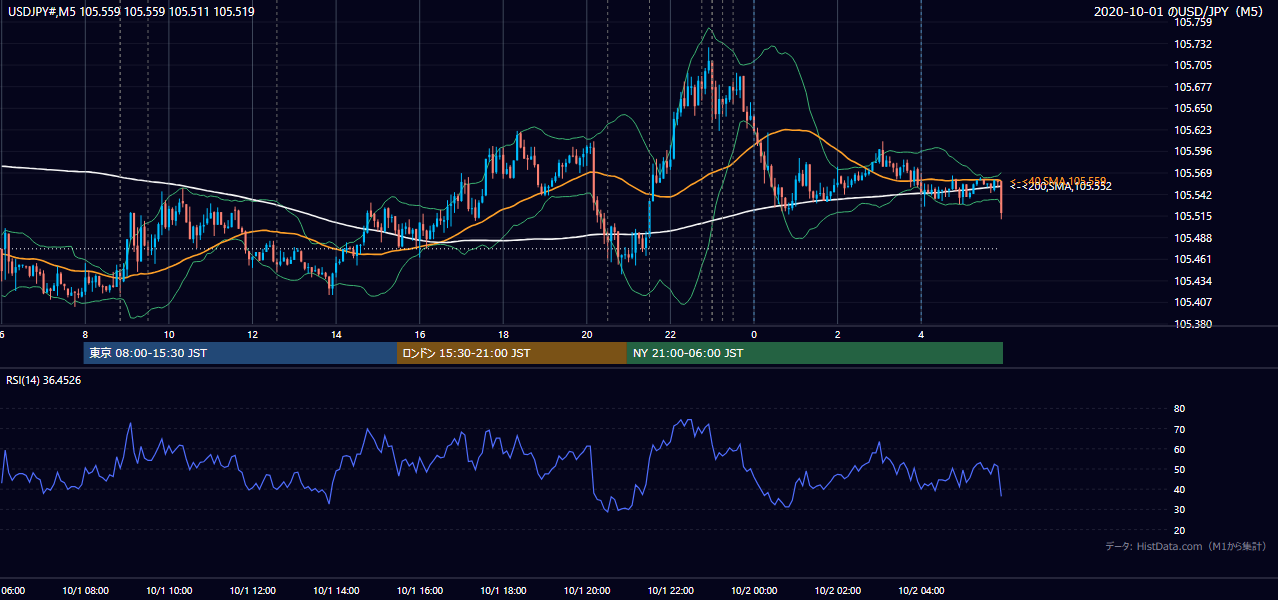Viewport: 1278px width, 600px height.
Task: Click the 105.434 price axis label
Action: point(1194,281)
